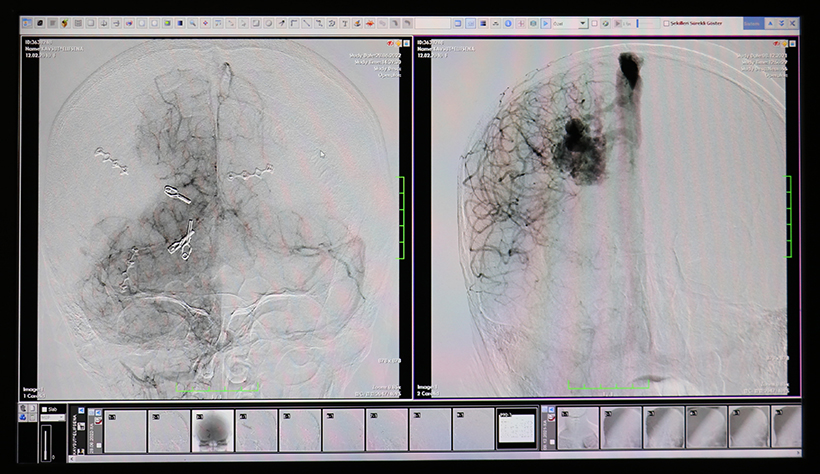Click the dark stacked-layout icon
820x474 pixels.
click(x=483, y=24)
